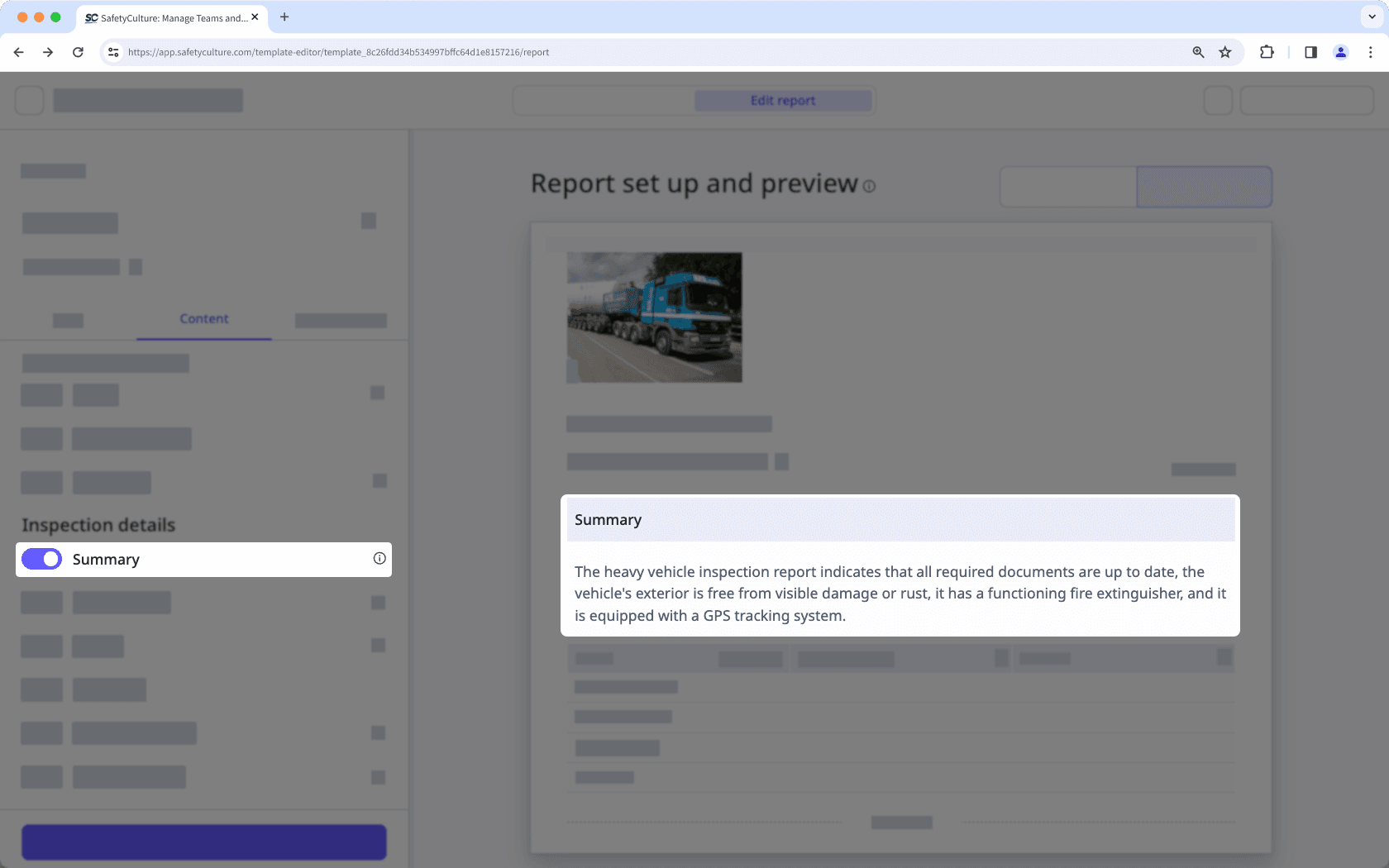Open site information settings in the address bar
This screenshot has height=868, width=1389.
point(112,51)
